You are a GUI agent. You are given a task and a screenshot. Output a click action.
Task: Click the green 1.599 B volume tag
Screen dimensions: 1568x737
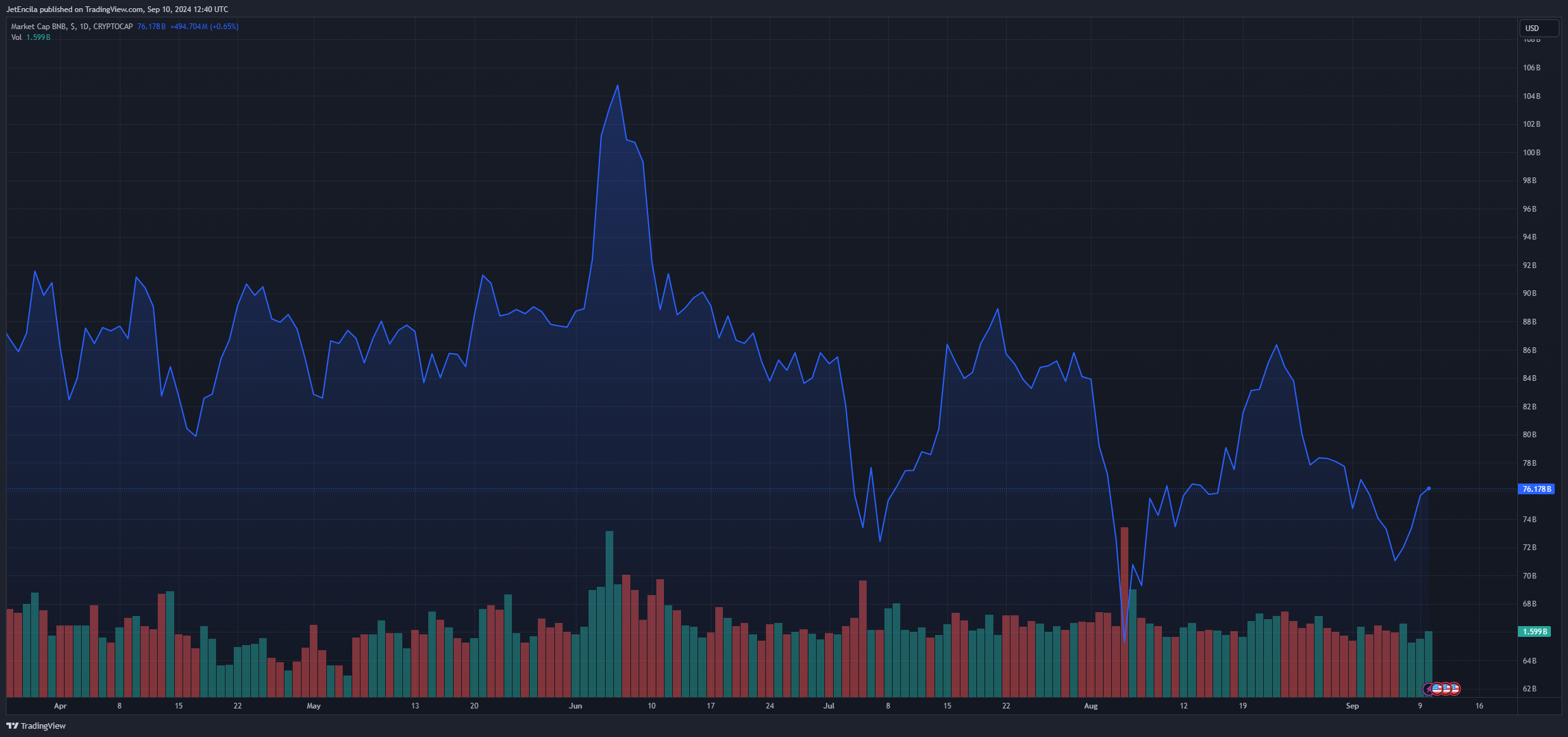[1534, 632]
